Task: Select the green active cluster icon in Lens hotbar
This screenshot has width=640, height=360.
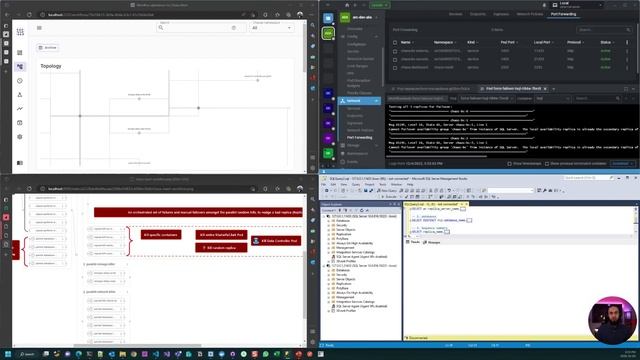Action: [x=328, y=33]
